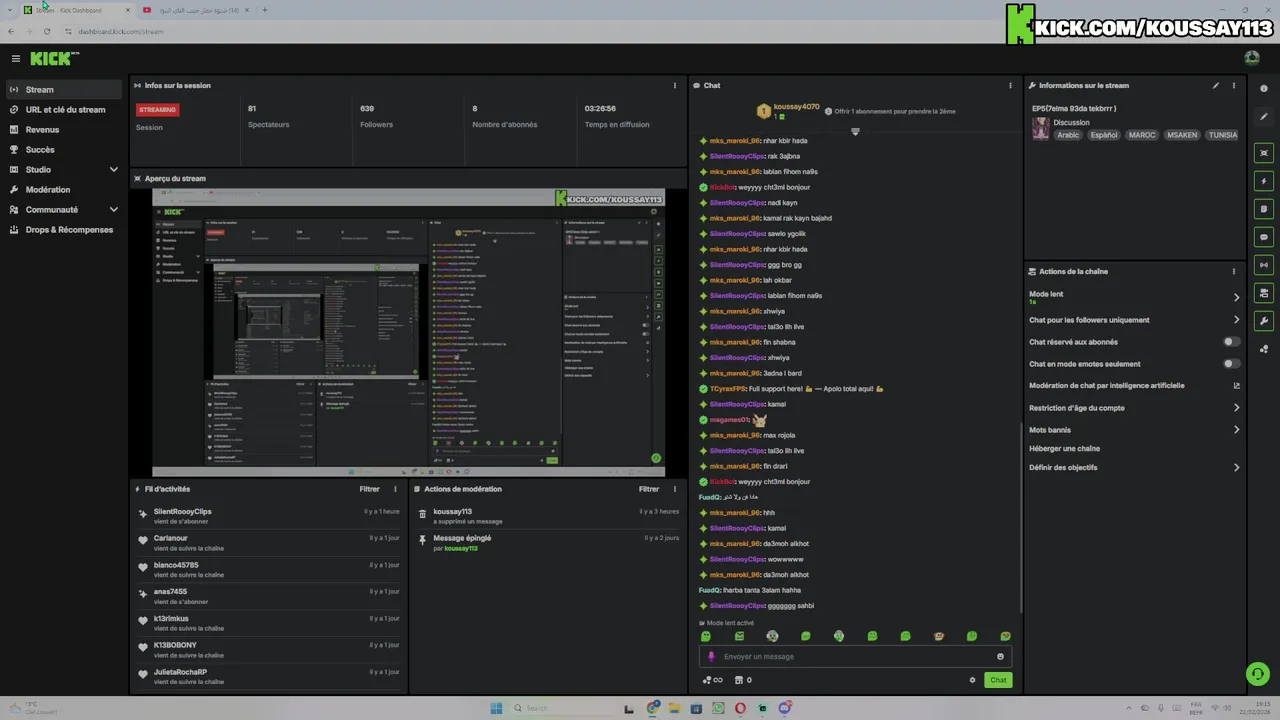1280x720 pixels.
Task: Toggle the broadcast signal widget icon in right toolbar
Action: click(1264, 265)
